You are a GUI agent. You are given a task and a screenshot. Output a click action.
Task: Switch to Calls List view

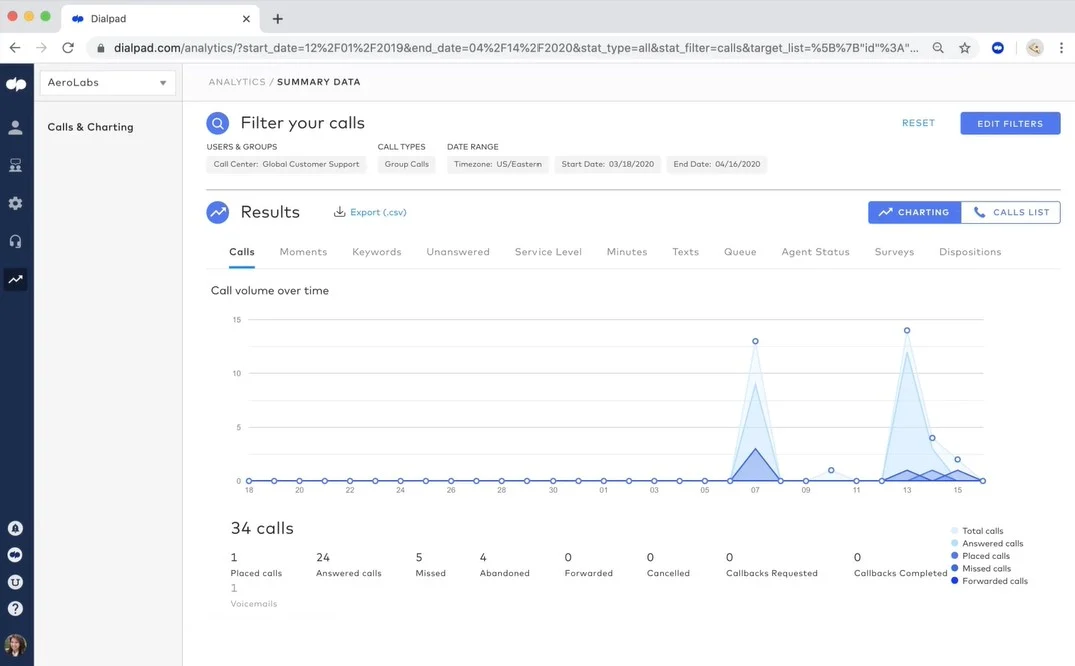pyautogui.click(x=1011, y=213)
